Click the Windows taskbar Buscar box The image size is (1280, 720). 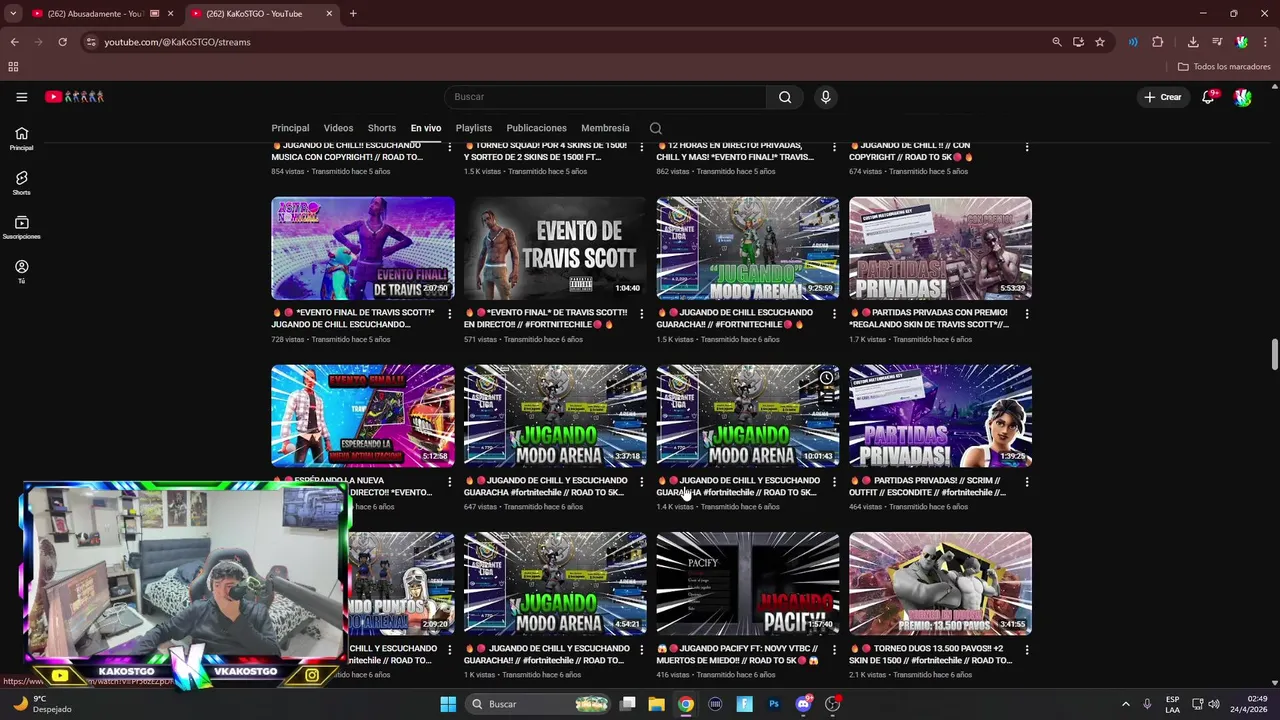click(538, 704)
